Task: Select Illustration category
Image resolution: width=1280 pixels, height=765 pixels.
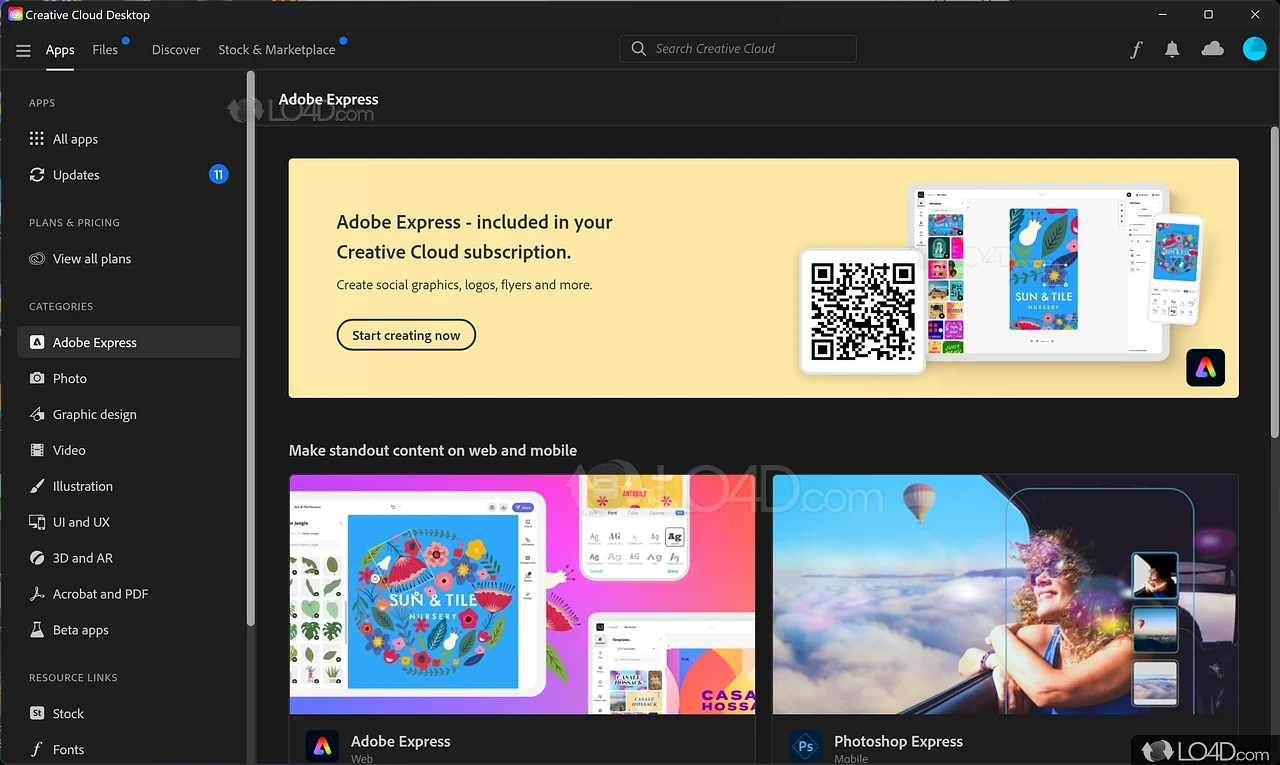Action: pos(129,486)
